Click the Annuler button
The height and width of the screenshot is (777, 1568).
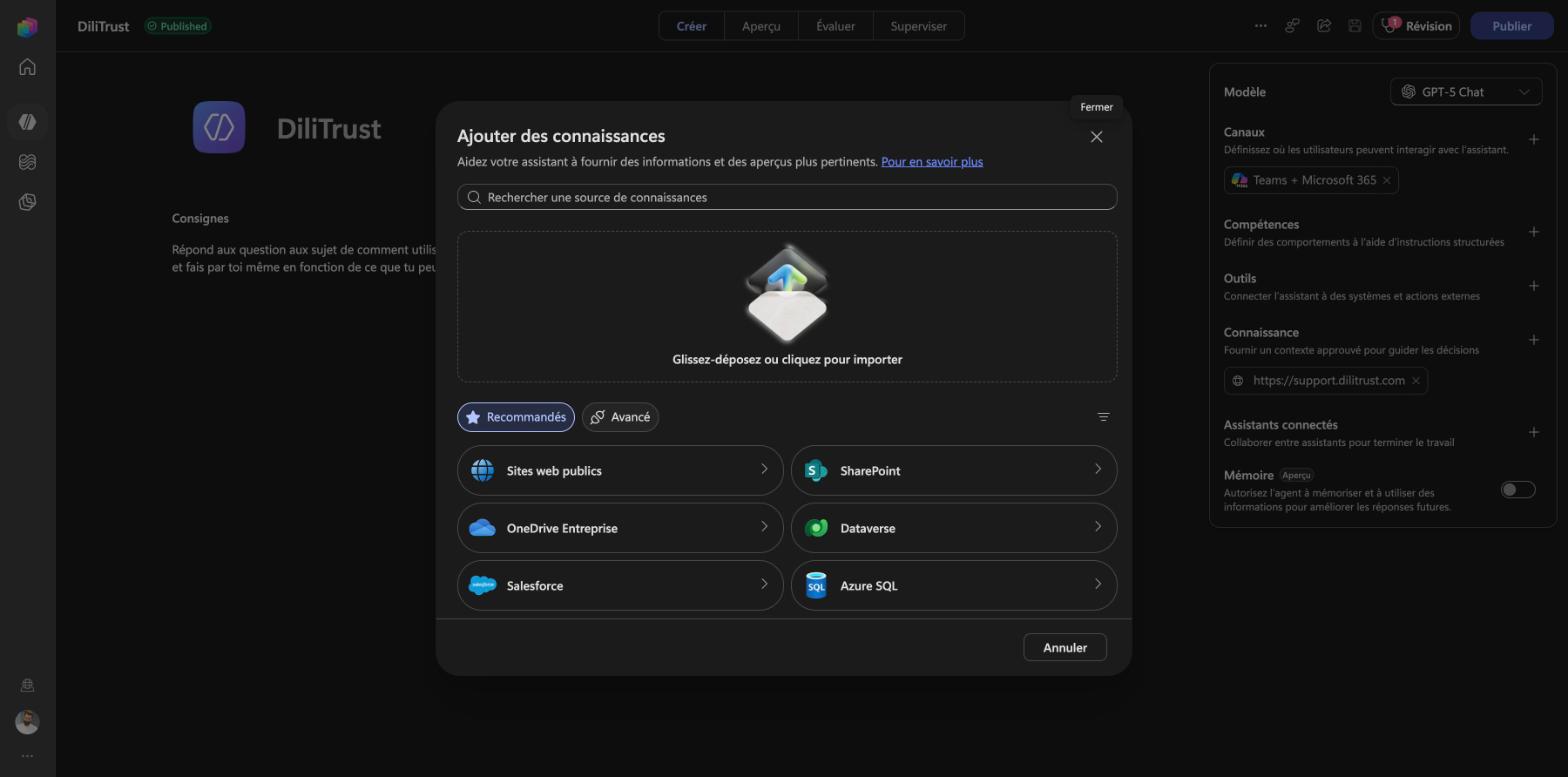(x=1065, y=647)
